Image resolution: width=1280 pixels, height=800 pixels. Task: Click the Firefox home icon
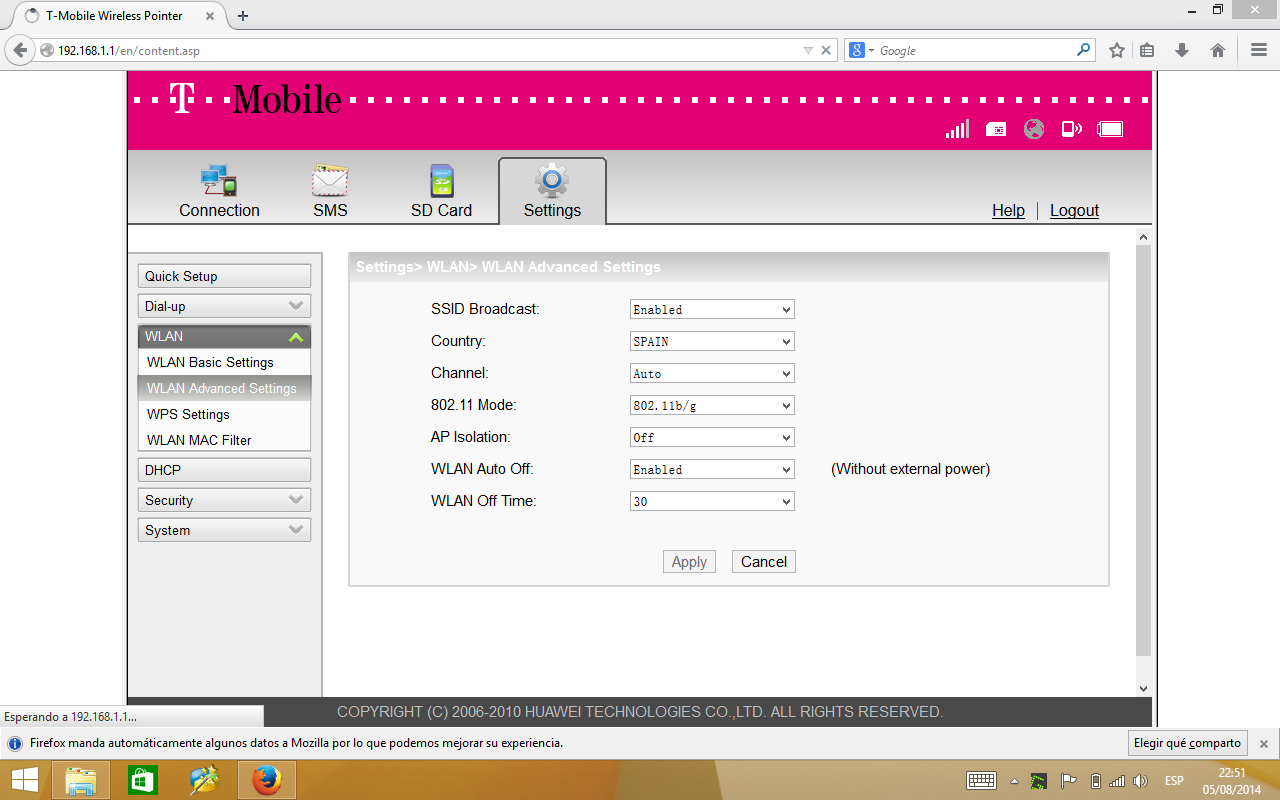coord(1217,50)
